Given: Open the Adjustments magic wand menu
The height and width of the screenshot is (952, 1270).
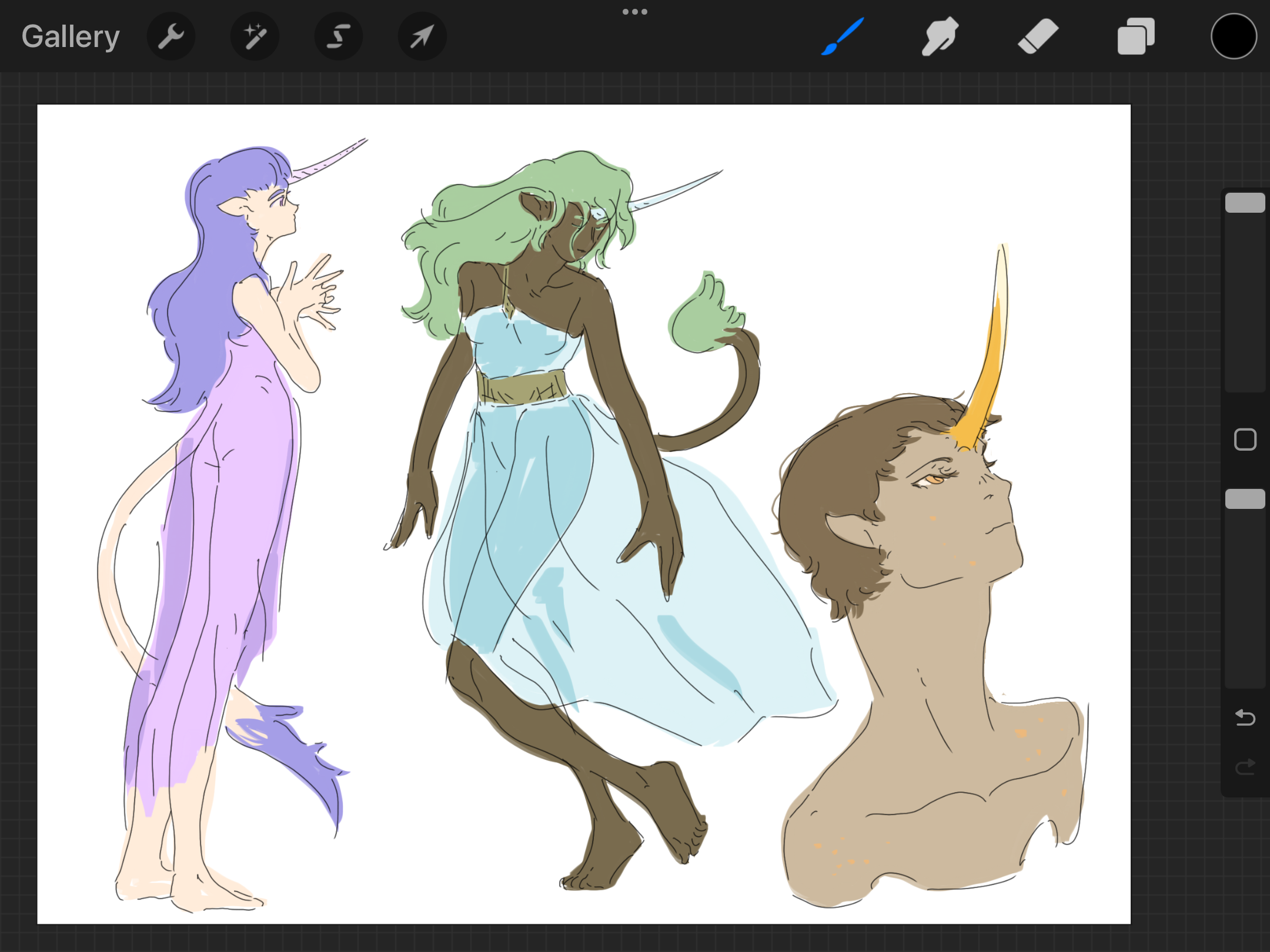Looking at the screenshot, I should click(255, 36).
